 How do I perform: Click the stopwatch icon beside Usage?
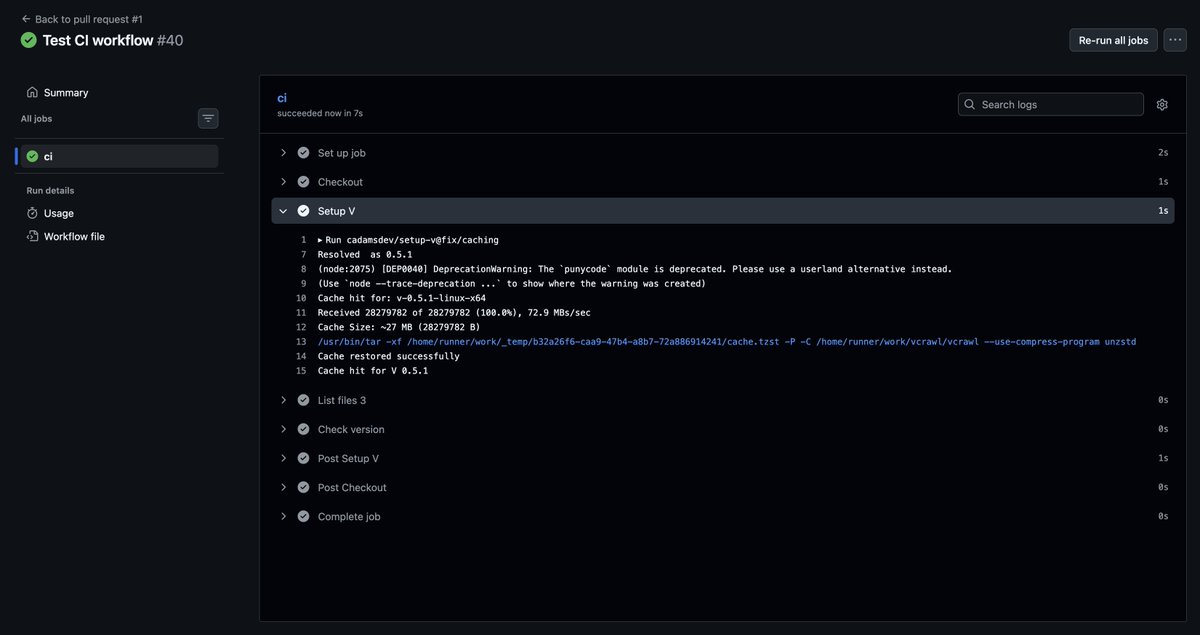point(33,213)
